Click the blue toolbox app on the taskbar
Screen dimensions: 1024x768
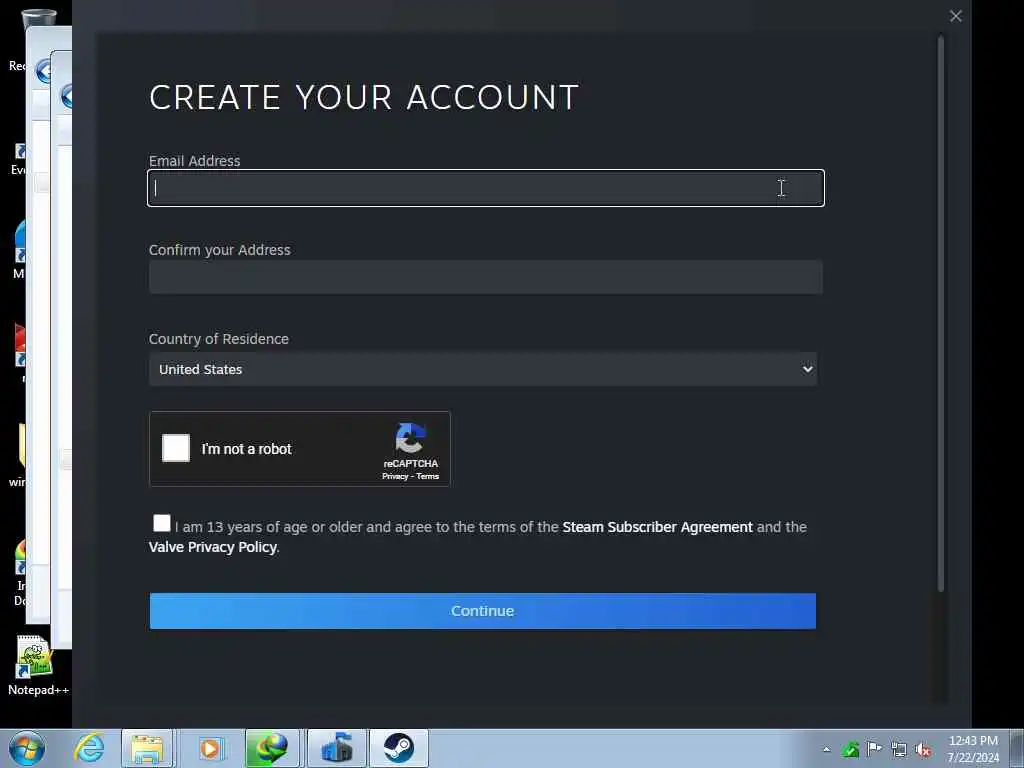(x=336, y=748)
